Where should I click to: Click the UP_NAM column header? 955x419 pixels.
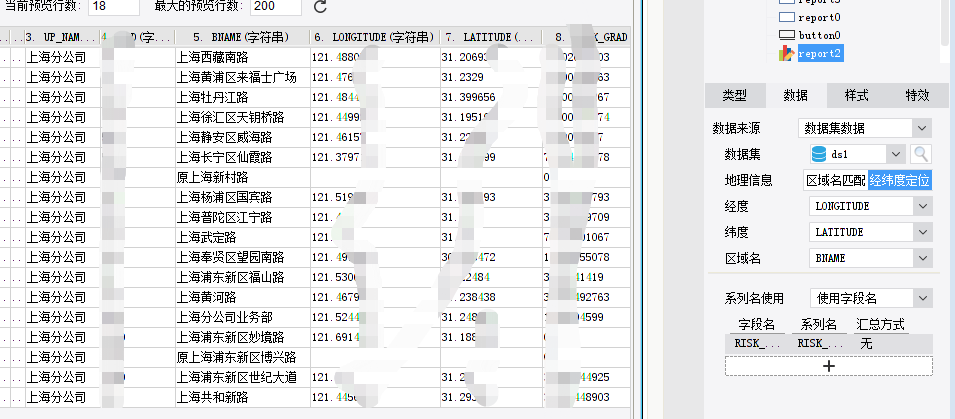(x=62, y=37)
